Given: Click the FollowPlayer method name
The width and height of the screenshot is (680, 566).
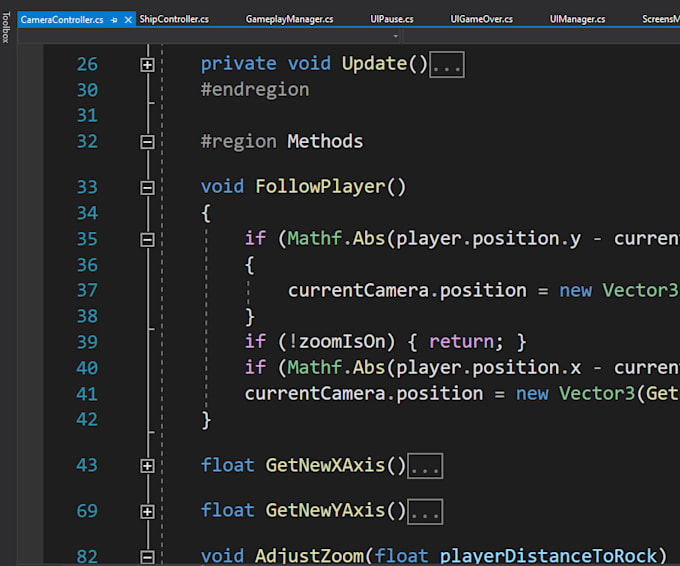Looking at the screenshot, I should [320, 187].
